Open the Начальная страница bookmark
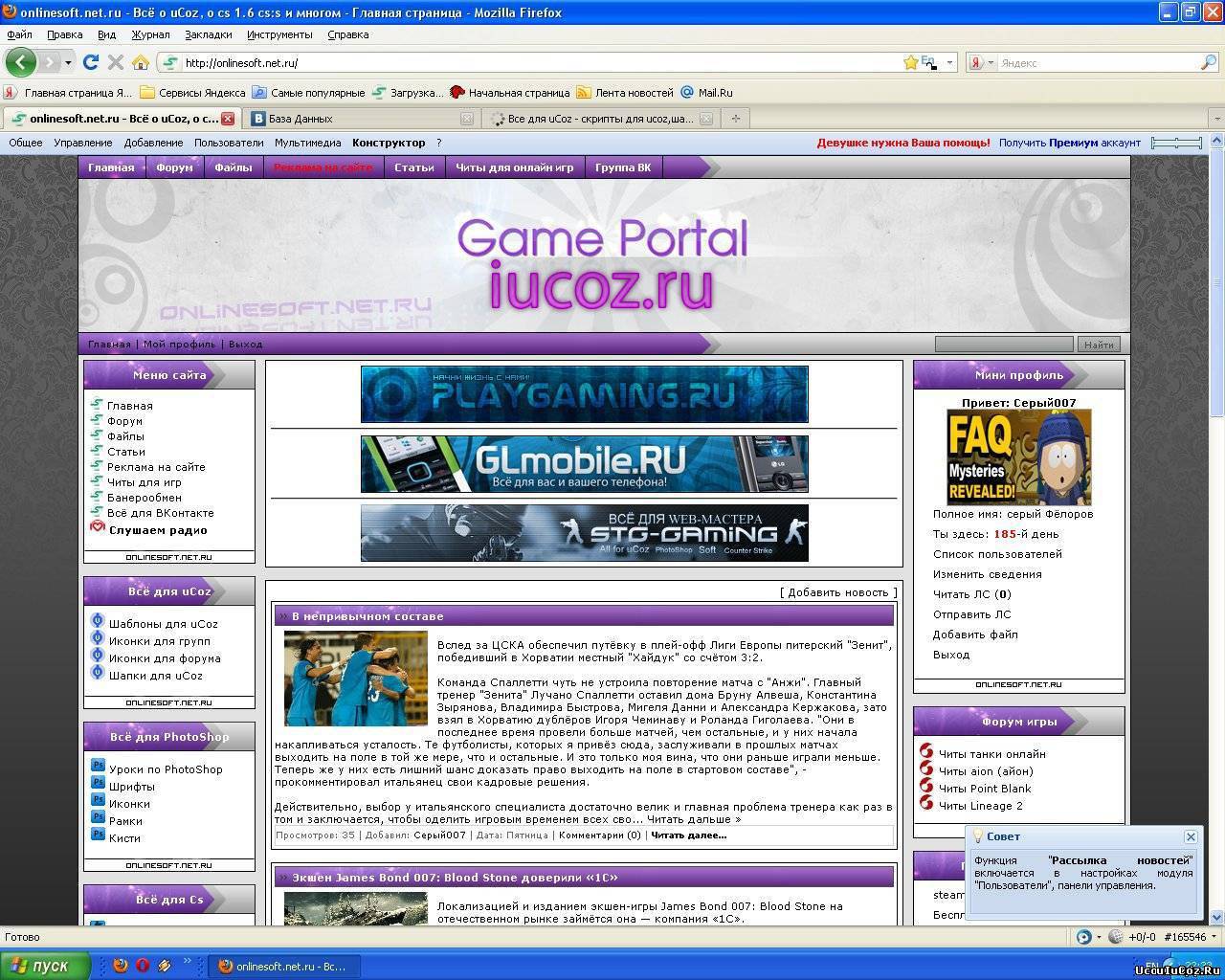Image resolution: width=1225 pixels, height=980 pixels. [510, 93]
